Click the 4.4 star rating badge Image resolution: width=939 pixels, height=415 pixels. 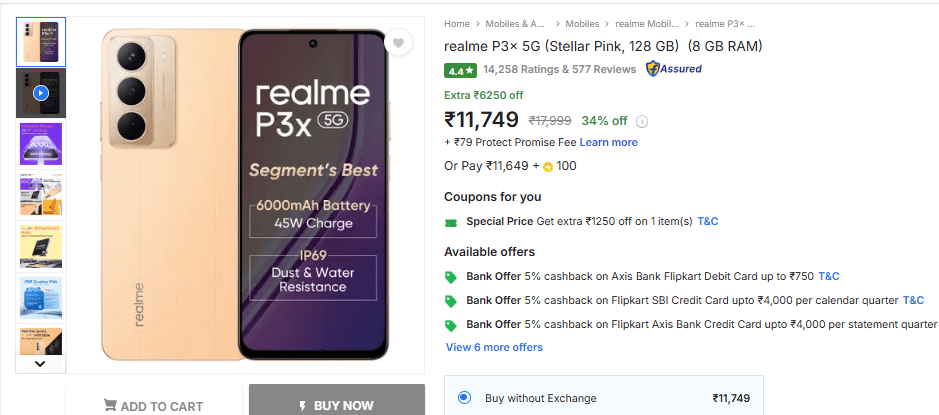tap(460, 70)
